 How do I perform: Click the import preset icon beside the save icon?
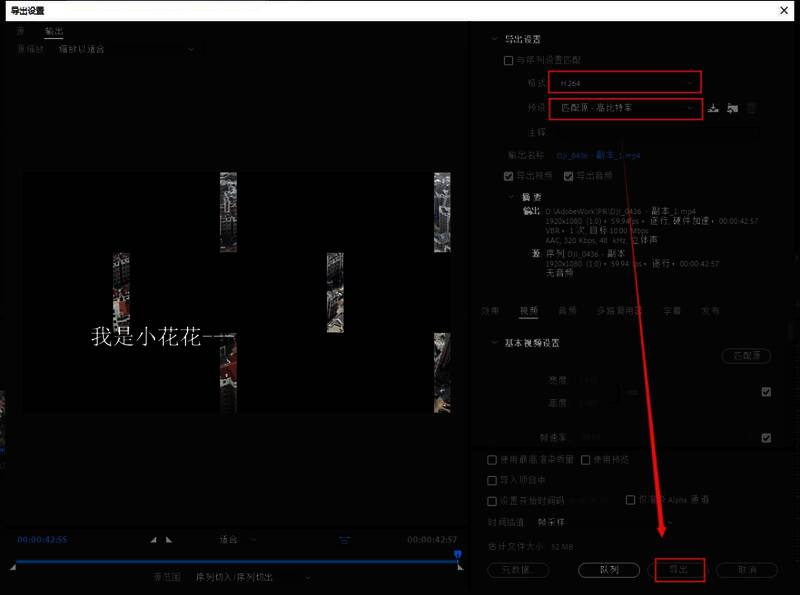tap(732, 108)
